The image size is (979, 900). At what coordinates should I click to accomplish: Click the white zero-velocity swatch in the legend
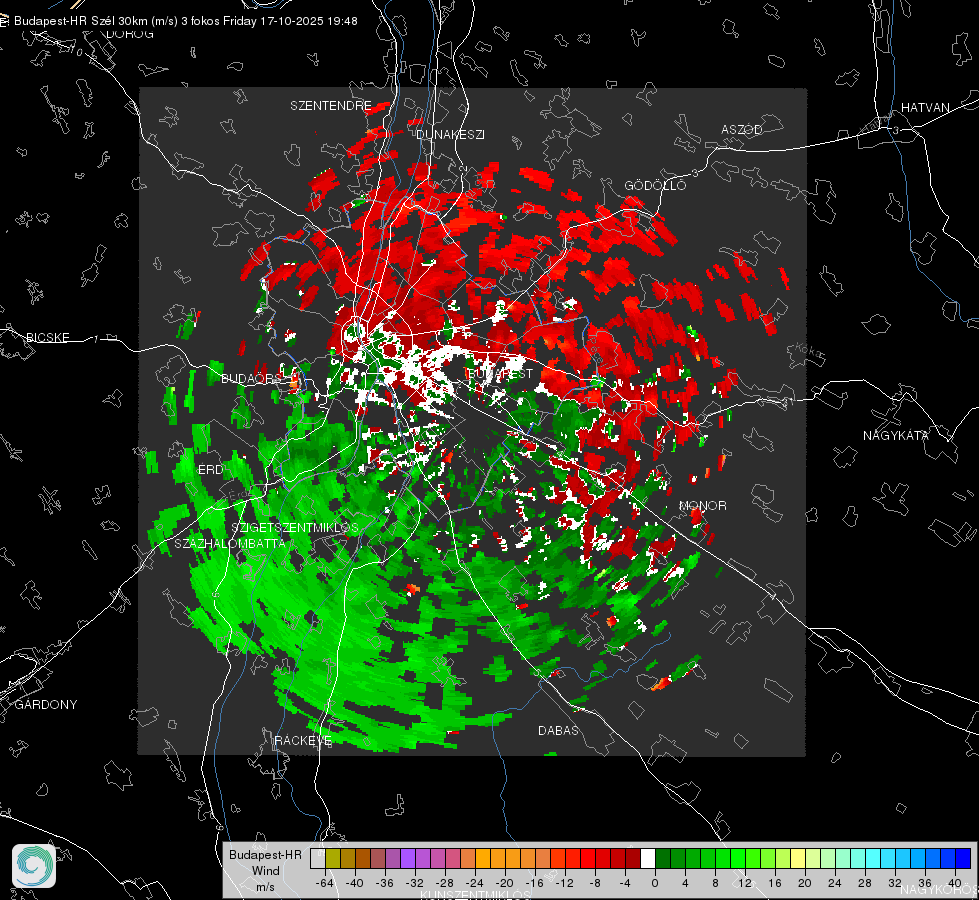click(648, 858)
